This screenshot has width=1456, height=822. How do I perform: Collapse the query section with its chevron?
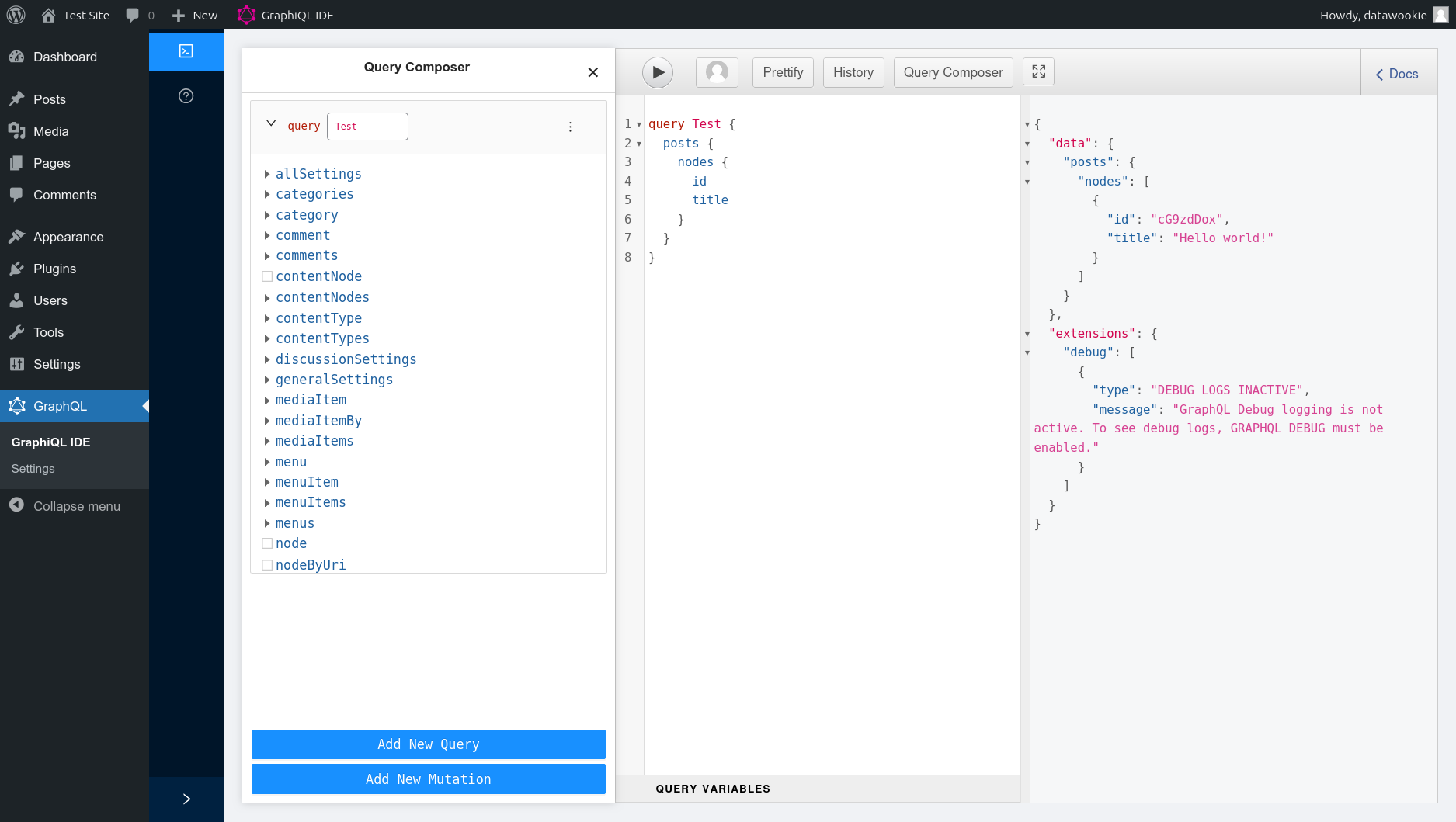pyautogui.click(x=271, y=123)
